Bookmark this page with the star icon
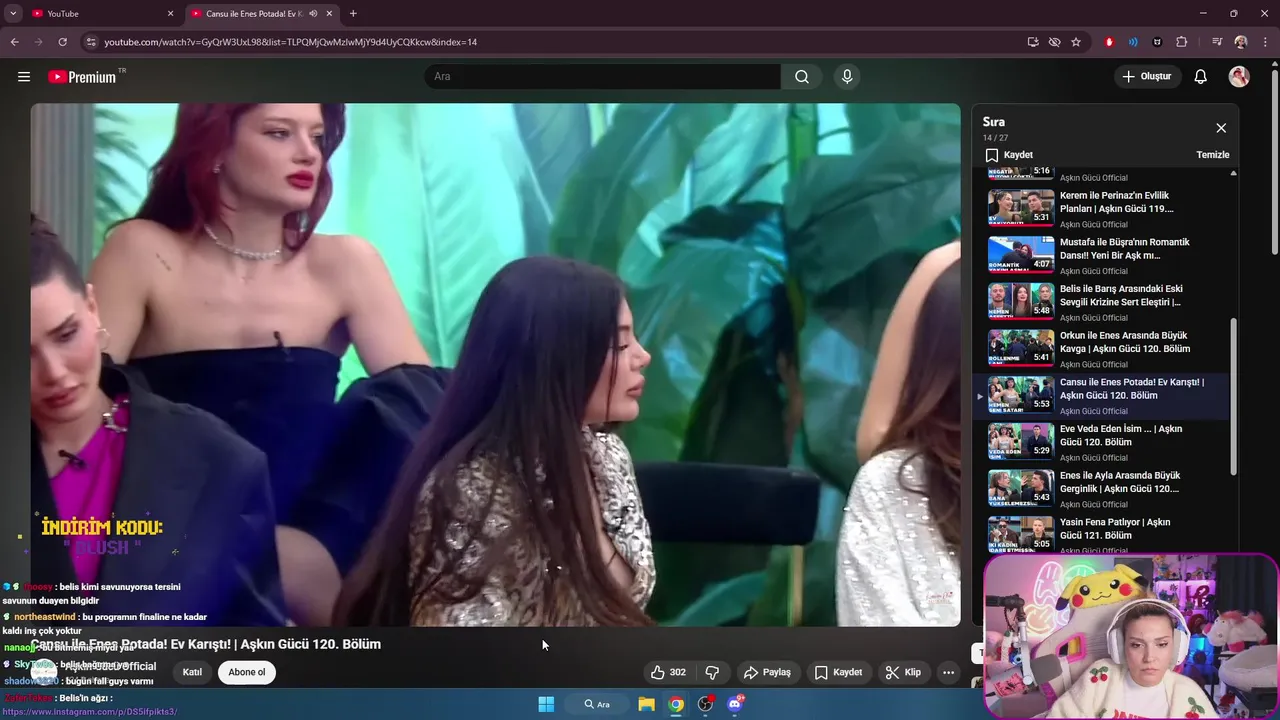 tap(1076, 42)
